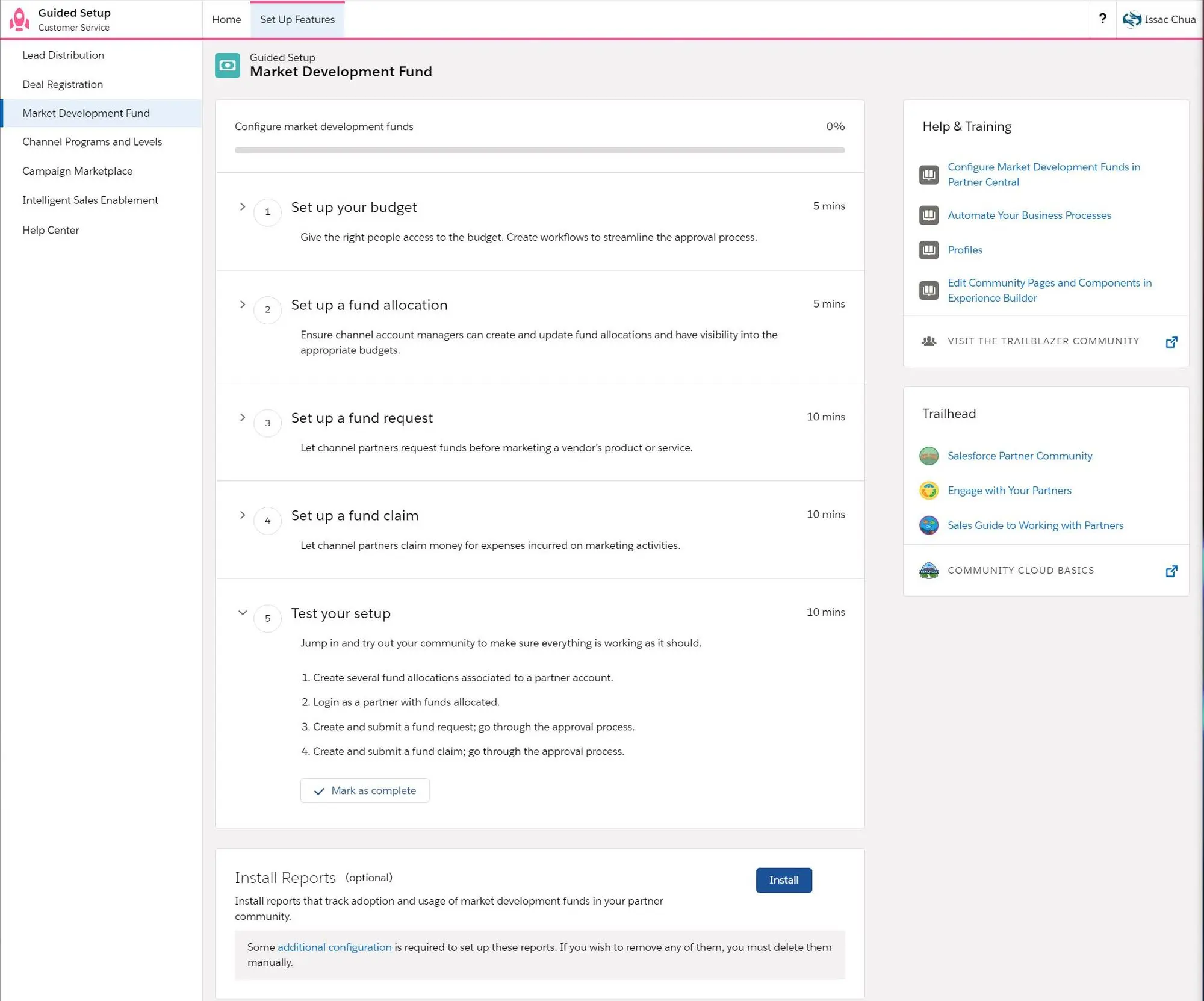This screenshot has width=1204, height=1001.
Task: Open Automate Your Business Processes link
Action: point(1029,215)
